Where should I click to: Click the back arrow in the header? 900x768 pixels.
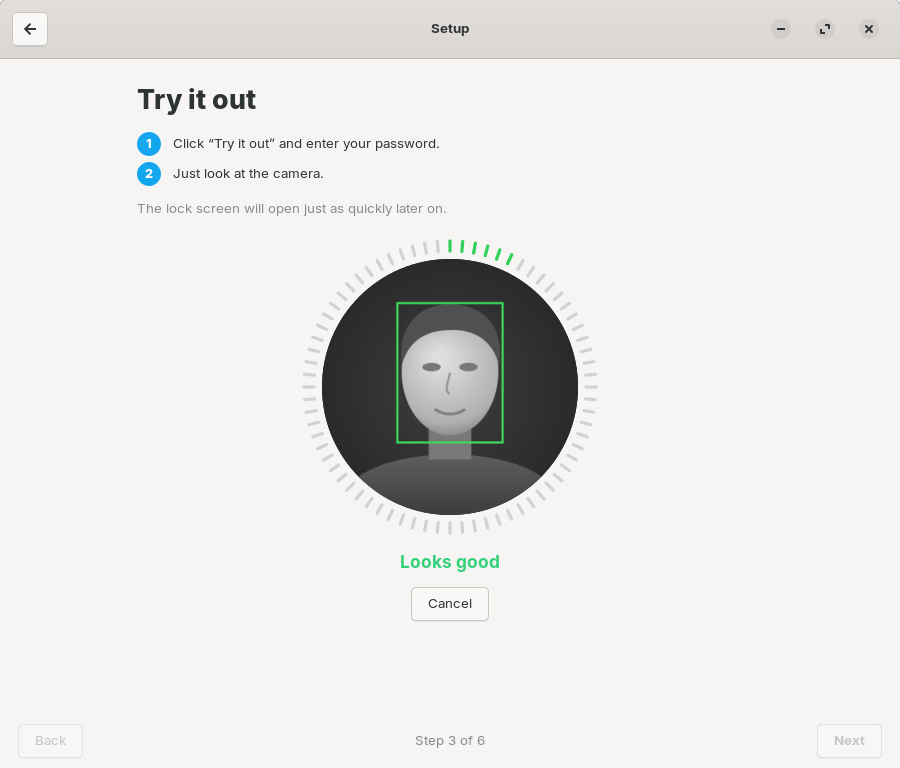tap(30, 29)
